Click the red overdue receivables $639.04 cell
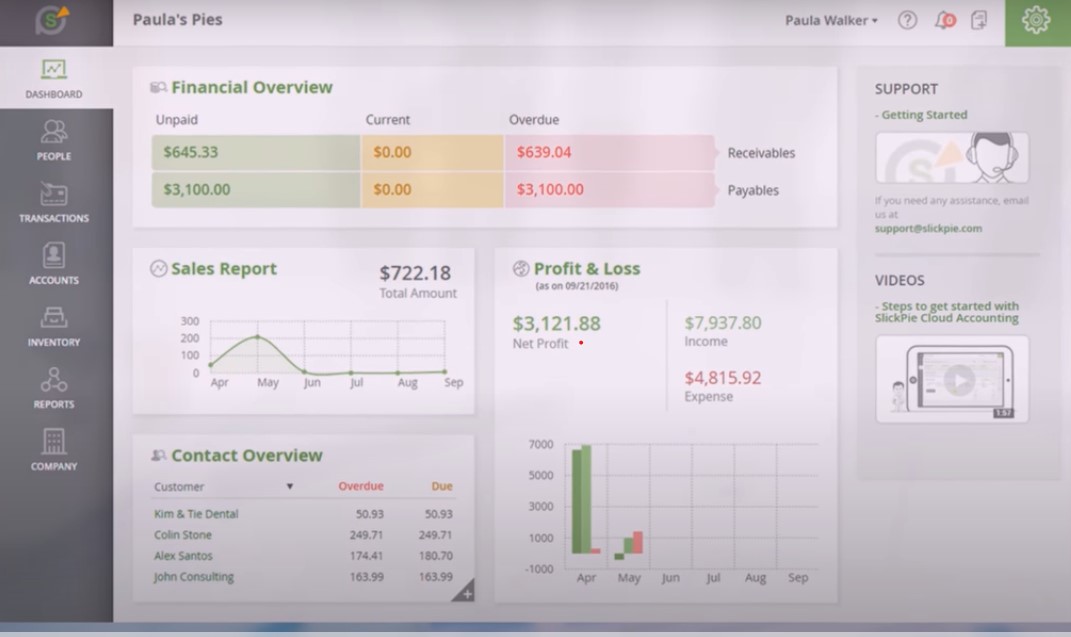The image size is (1071, 637). [x=609, y=152]
